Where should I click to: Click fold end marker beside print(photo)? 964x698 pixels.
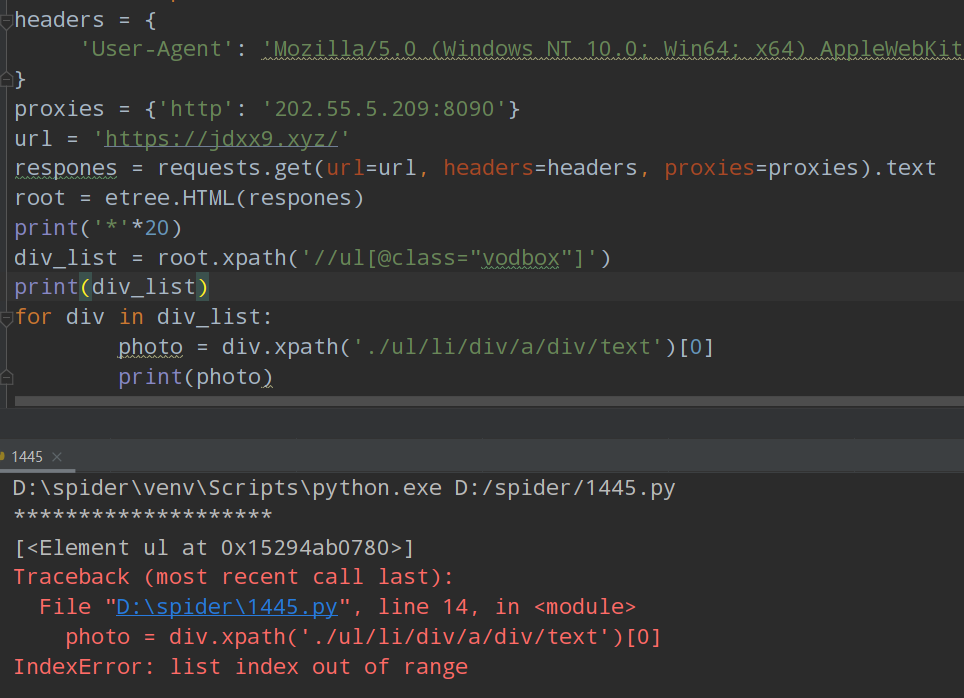pos(5,377)
